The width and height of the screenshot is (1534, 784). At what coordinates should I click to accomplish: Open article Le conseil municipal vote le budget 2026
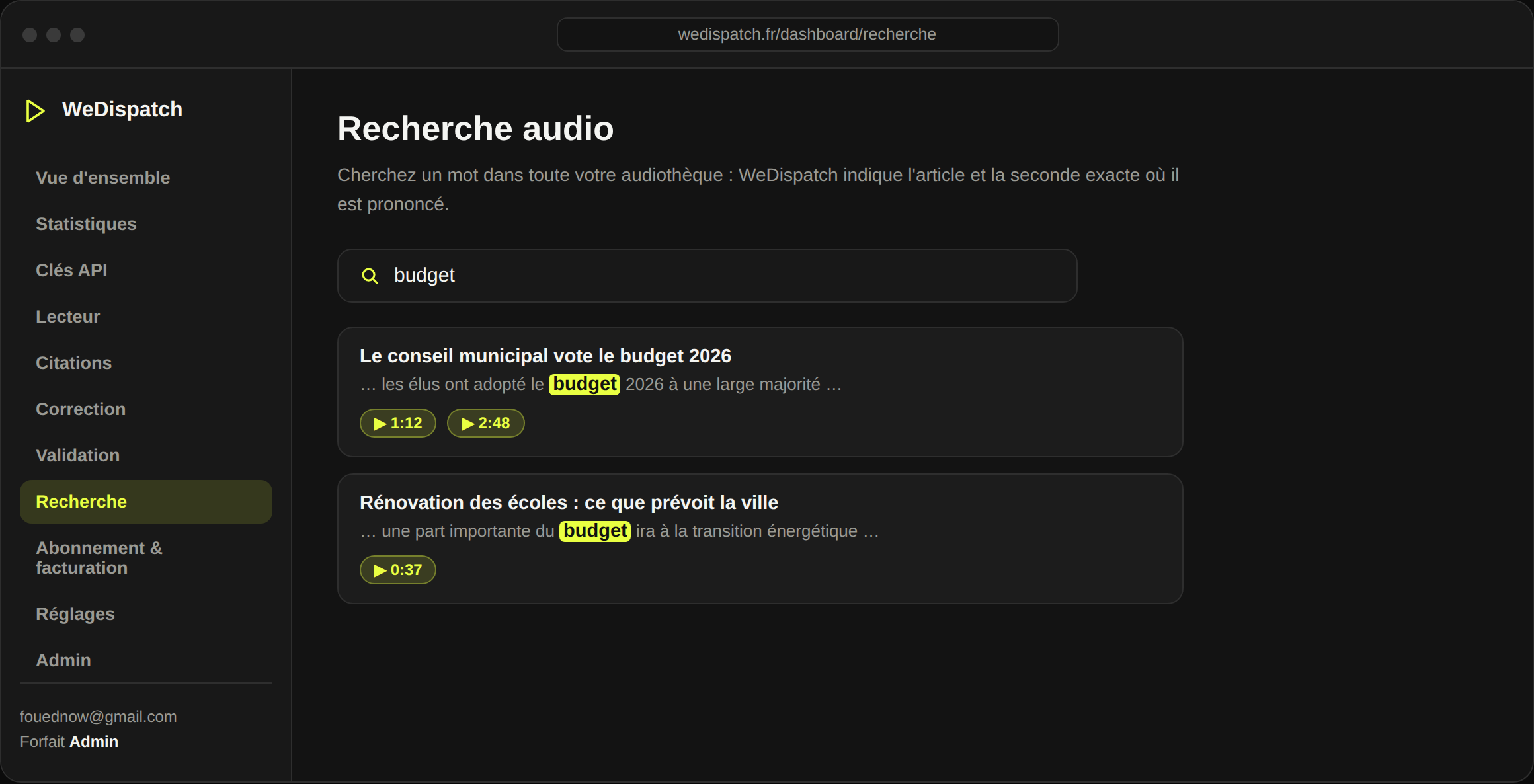545,356
